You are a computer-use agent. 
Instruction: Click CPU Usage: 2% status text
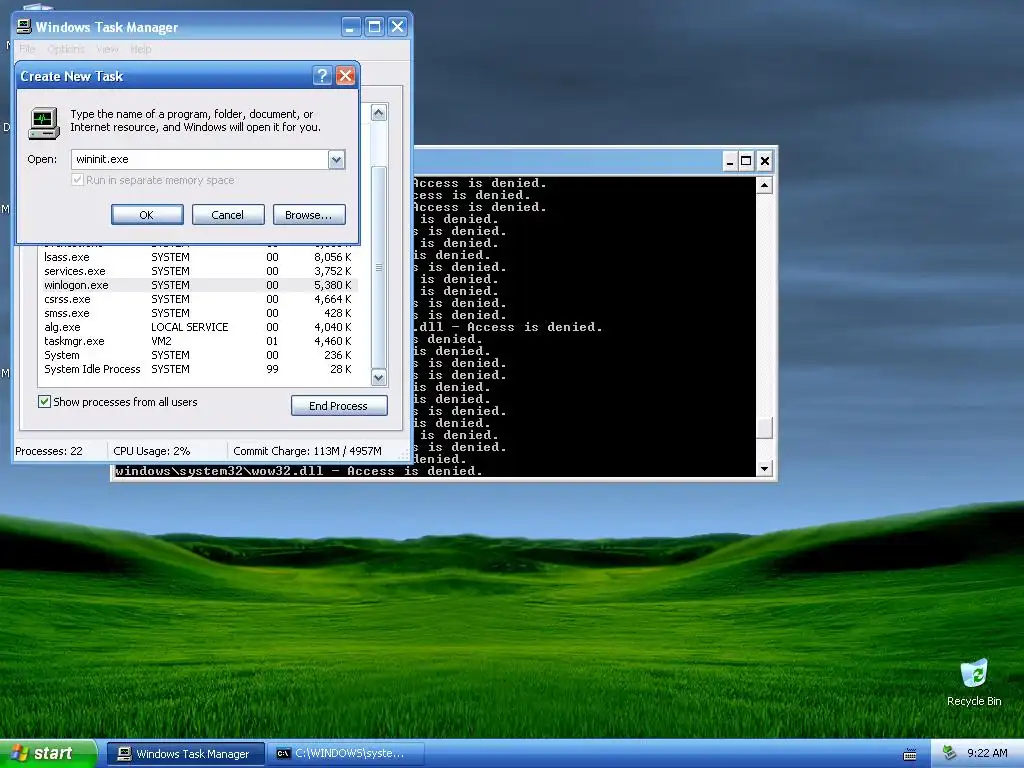pyautogui.click(x=152, y=451)
